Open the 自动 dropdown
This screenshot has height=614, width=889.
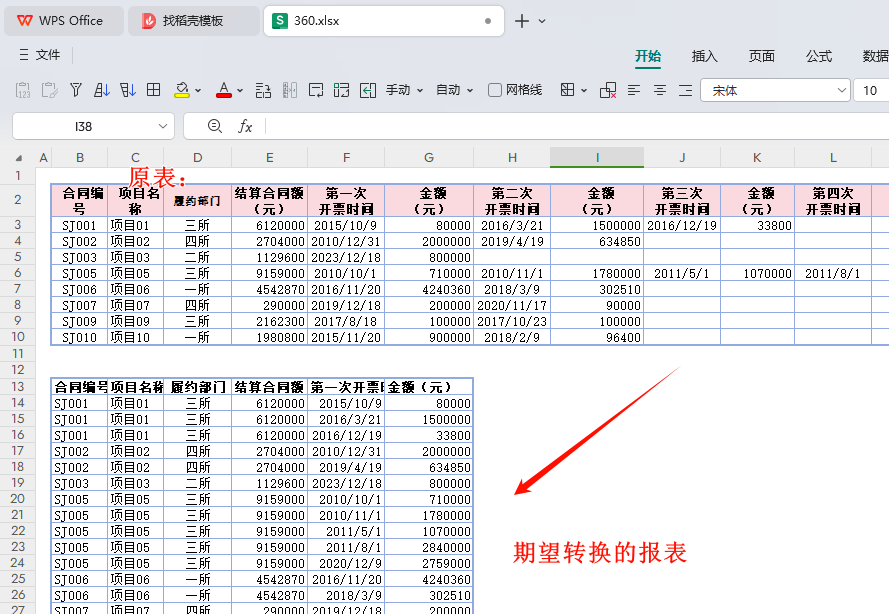pyautogui.click(x=454, y=90)
